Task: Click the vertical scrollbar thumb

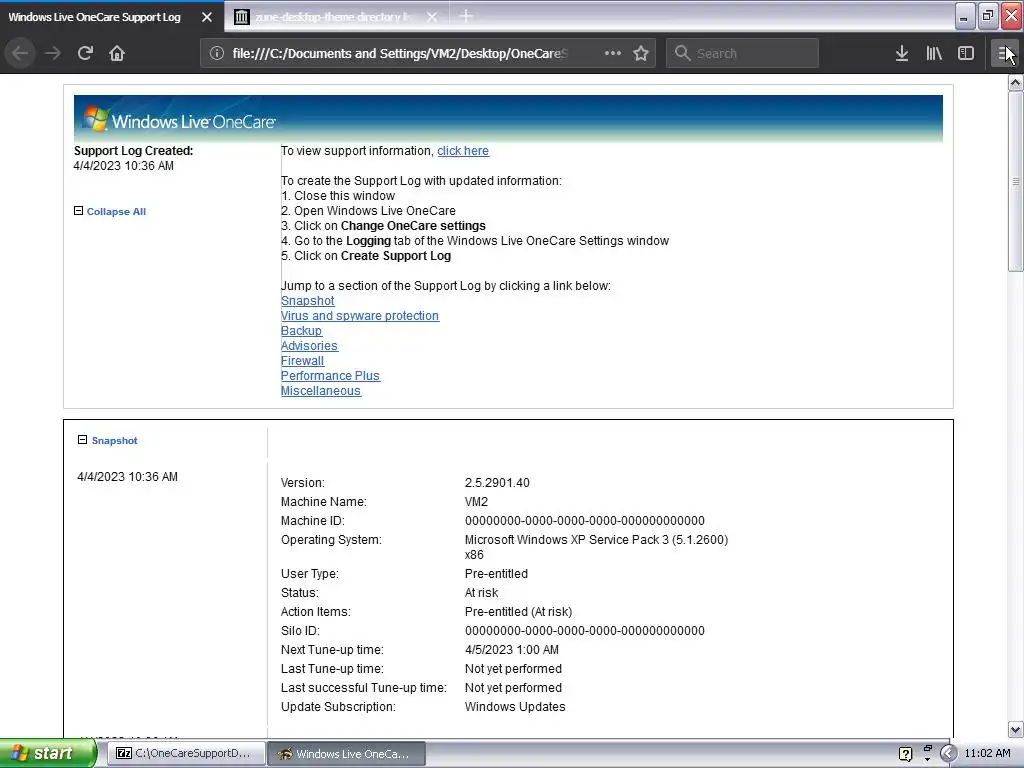Action: point(1015,181)
